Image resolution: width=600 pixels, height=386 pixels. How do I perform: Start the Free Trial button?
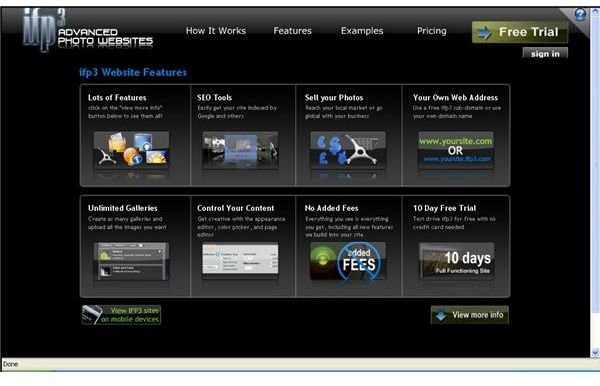520,32
